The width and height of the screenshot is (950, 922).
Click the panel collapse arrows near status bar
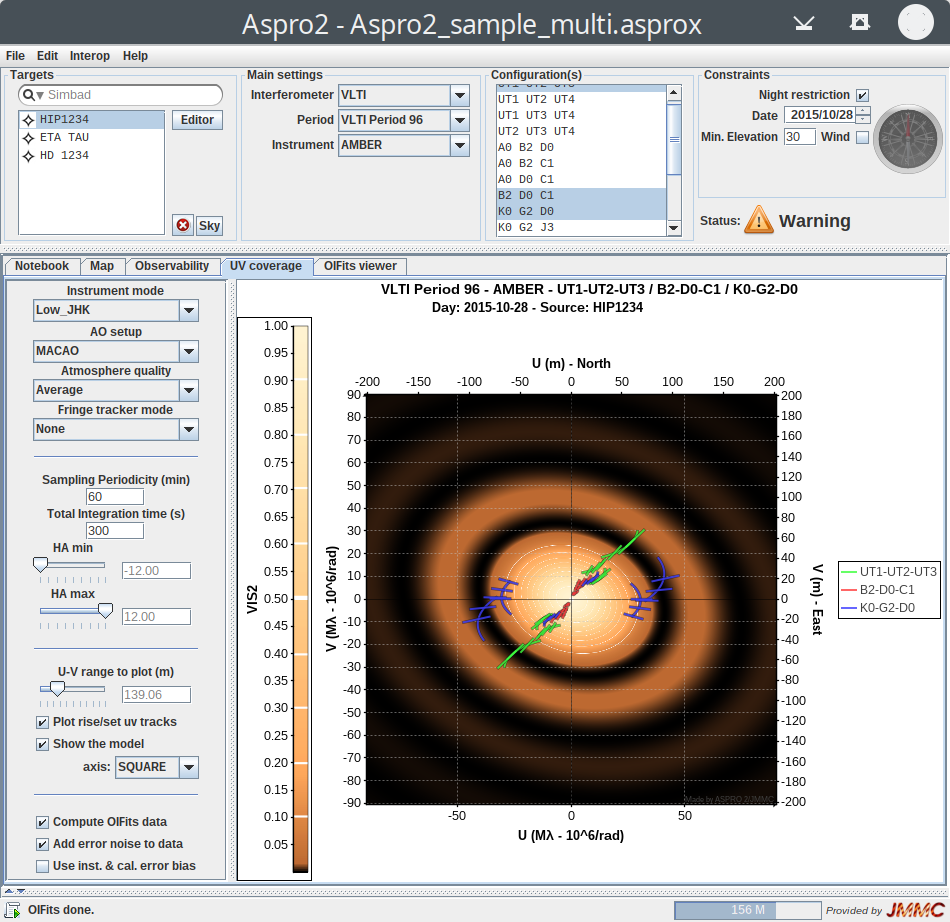pyautogui.click(x=15, y=891)
